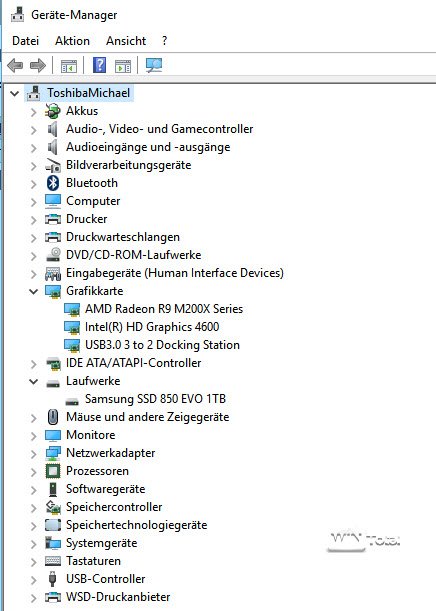Select the WSD-Druckanbieter label
Screen dimensions: 436x611
point(118,597)
